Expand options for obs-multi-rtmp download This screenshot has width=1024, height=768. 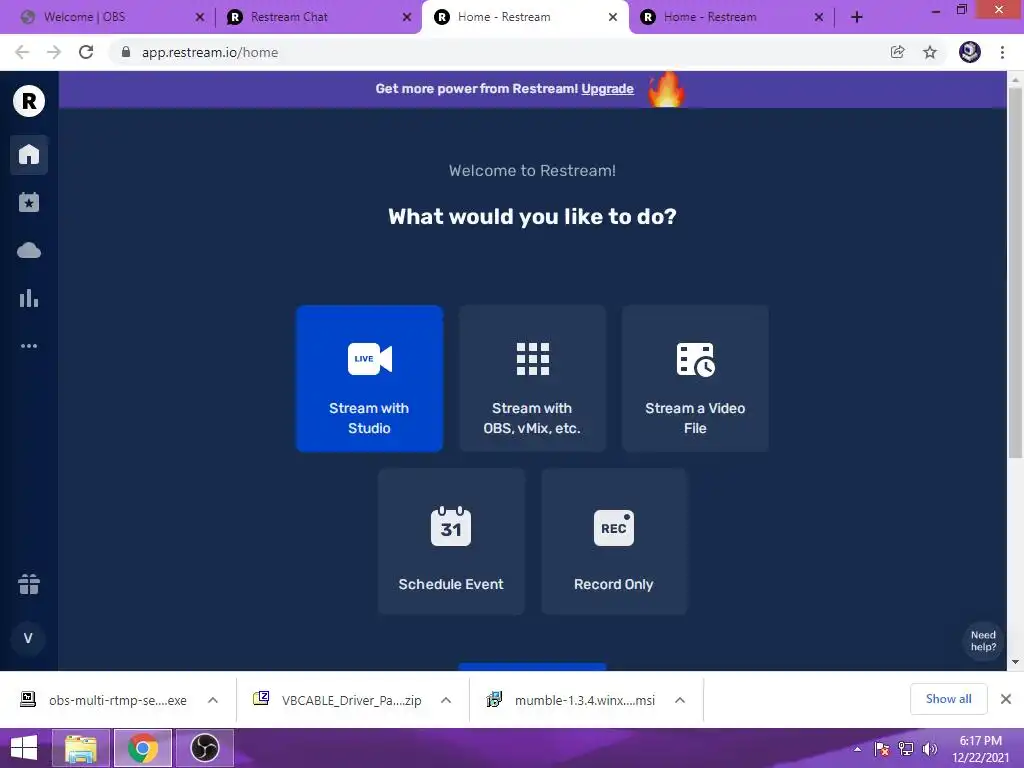(213, 700)
